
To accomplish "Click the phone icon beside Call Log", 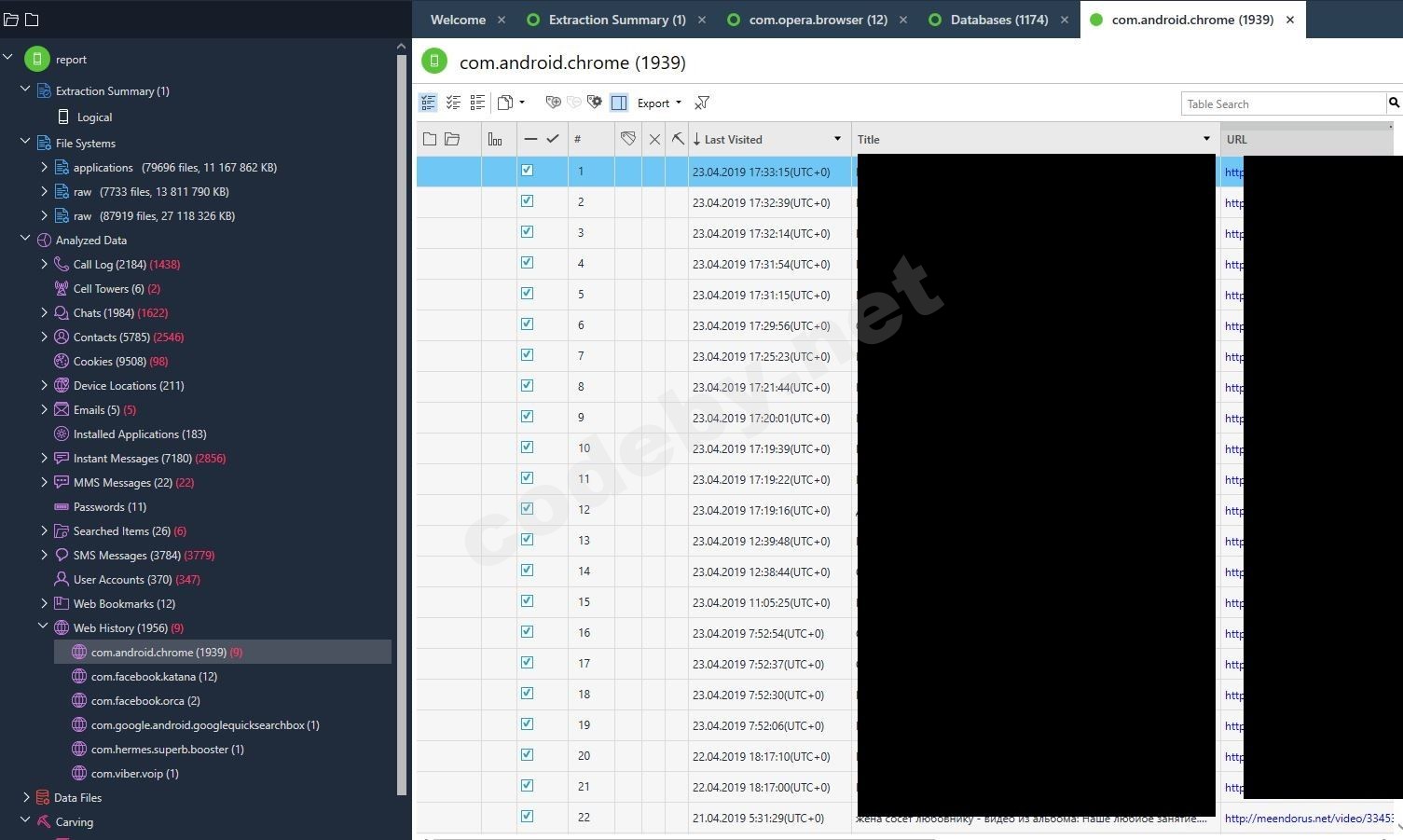I will pyautogui.click(x=62, y=264).
